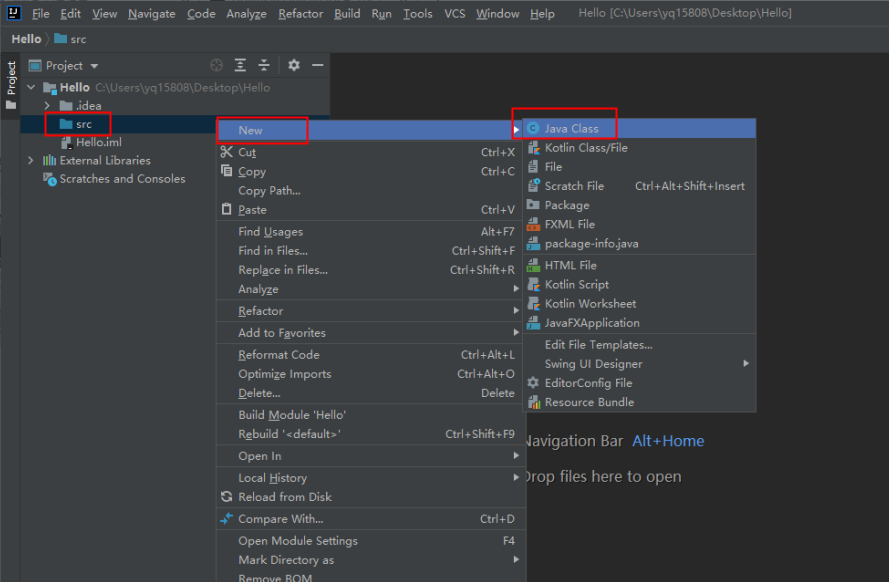
Task: Click the Reload from Disk refresh icon
Action: (x=227, y=496)
